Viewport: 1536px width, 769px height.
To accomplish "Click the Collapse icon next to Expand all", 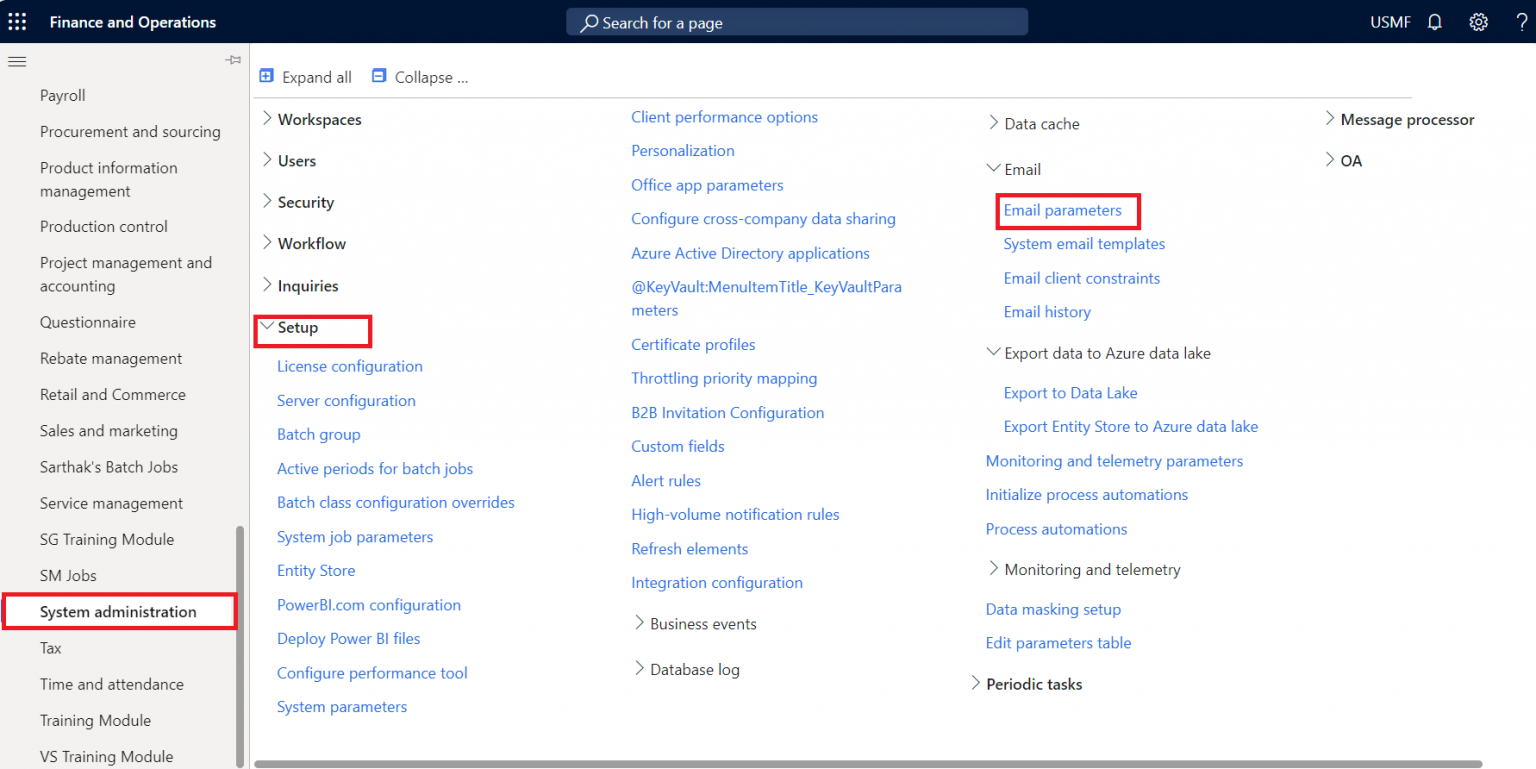I will pos(378,74).
